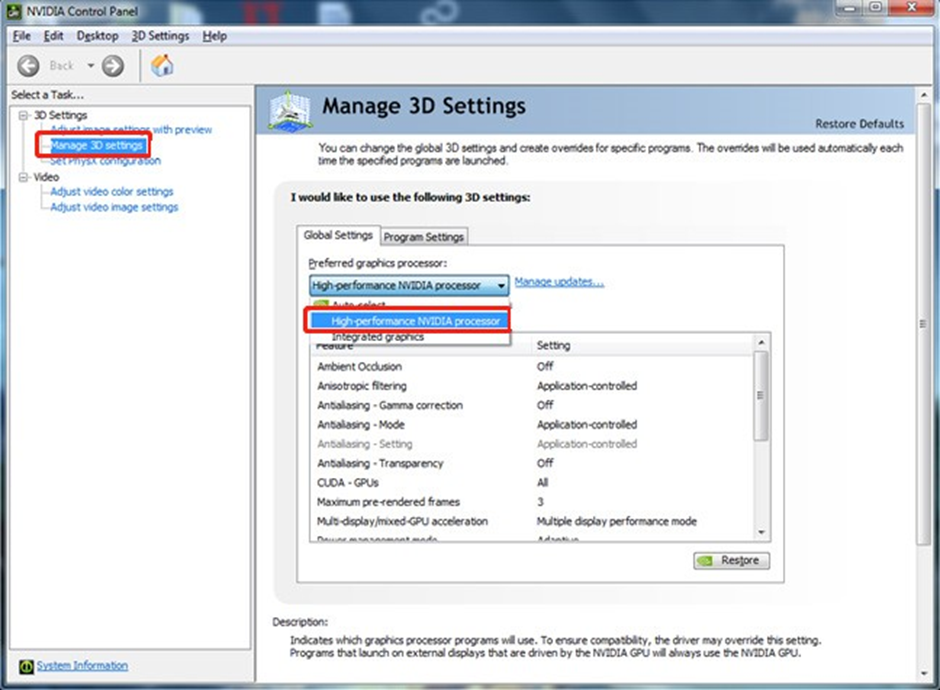This screenshot has width=940, height=690.
Task: Open Adjust video color settings
Action: (x=112, y=192)
